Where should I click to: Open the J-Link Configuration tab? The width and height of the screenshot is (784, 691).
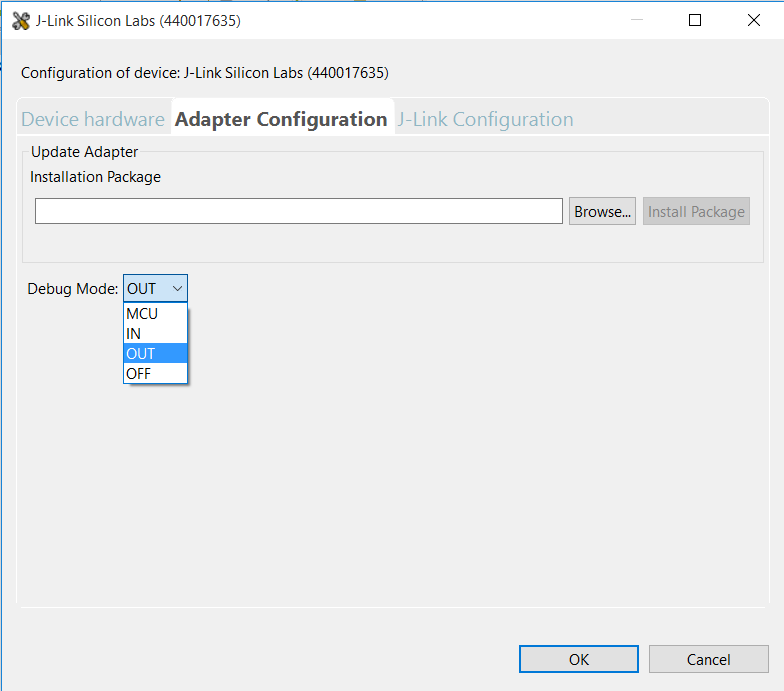pos(486,120)
